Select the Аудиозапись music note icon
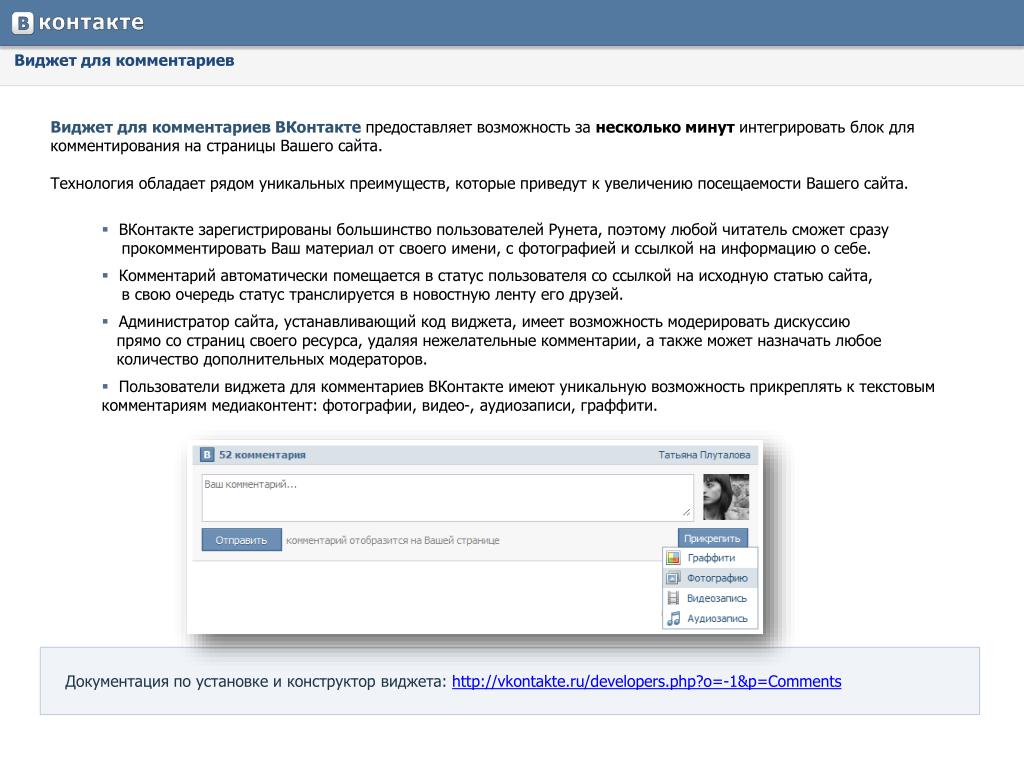This screenshot has height=768, width=1024. [x=673, y=618]
